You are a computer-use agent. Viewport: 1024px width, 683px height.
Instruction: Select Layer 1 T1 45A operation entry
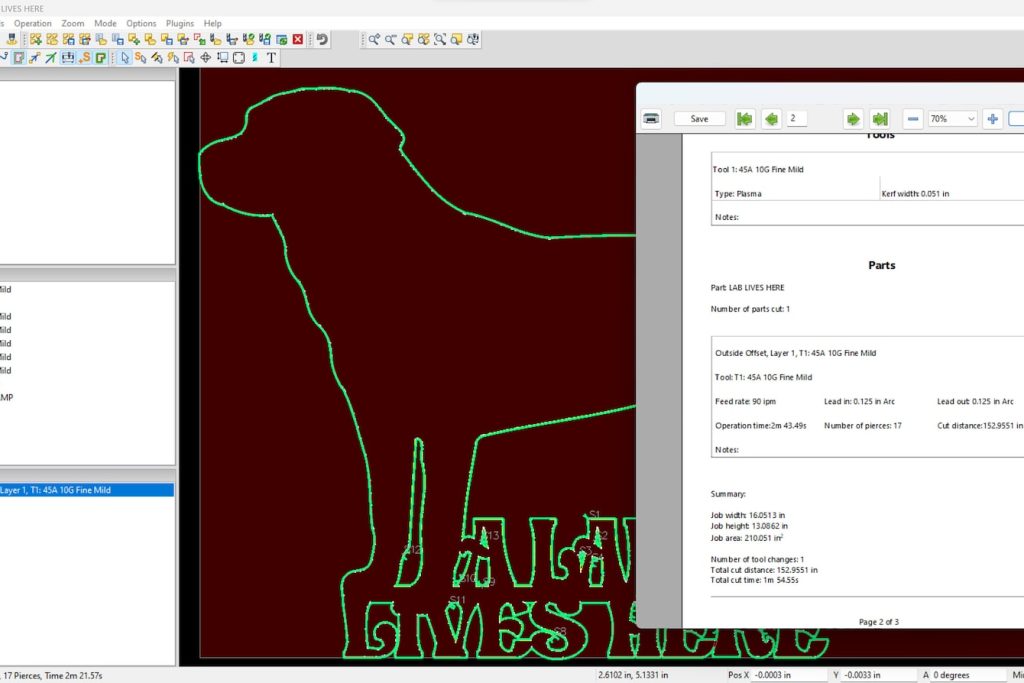tap(86, 490)
